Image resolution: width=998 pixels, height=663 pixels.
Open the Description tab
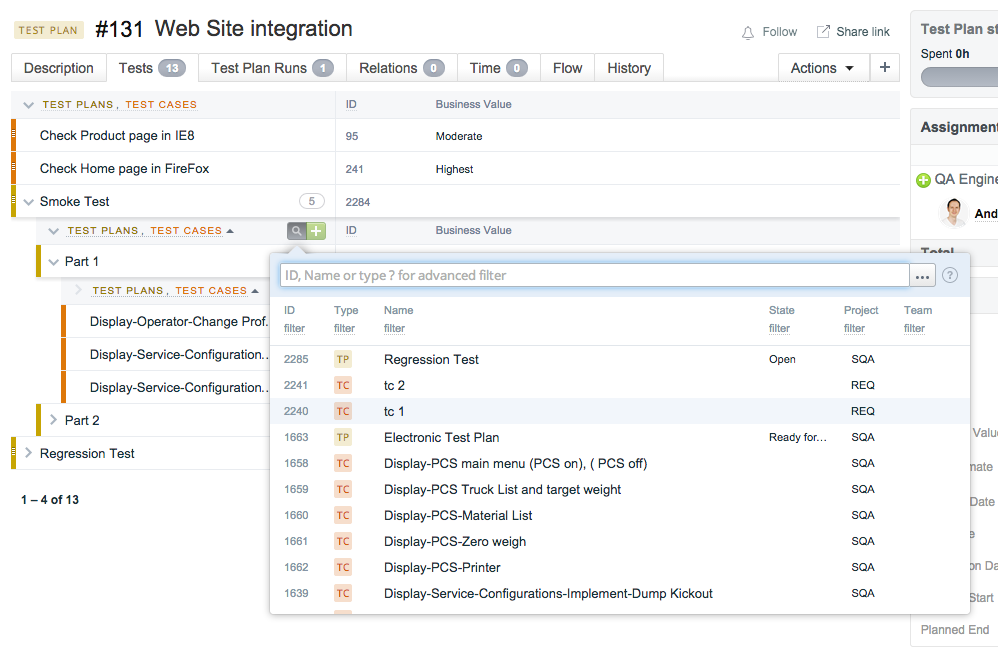tap(59, 68)
